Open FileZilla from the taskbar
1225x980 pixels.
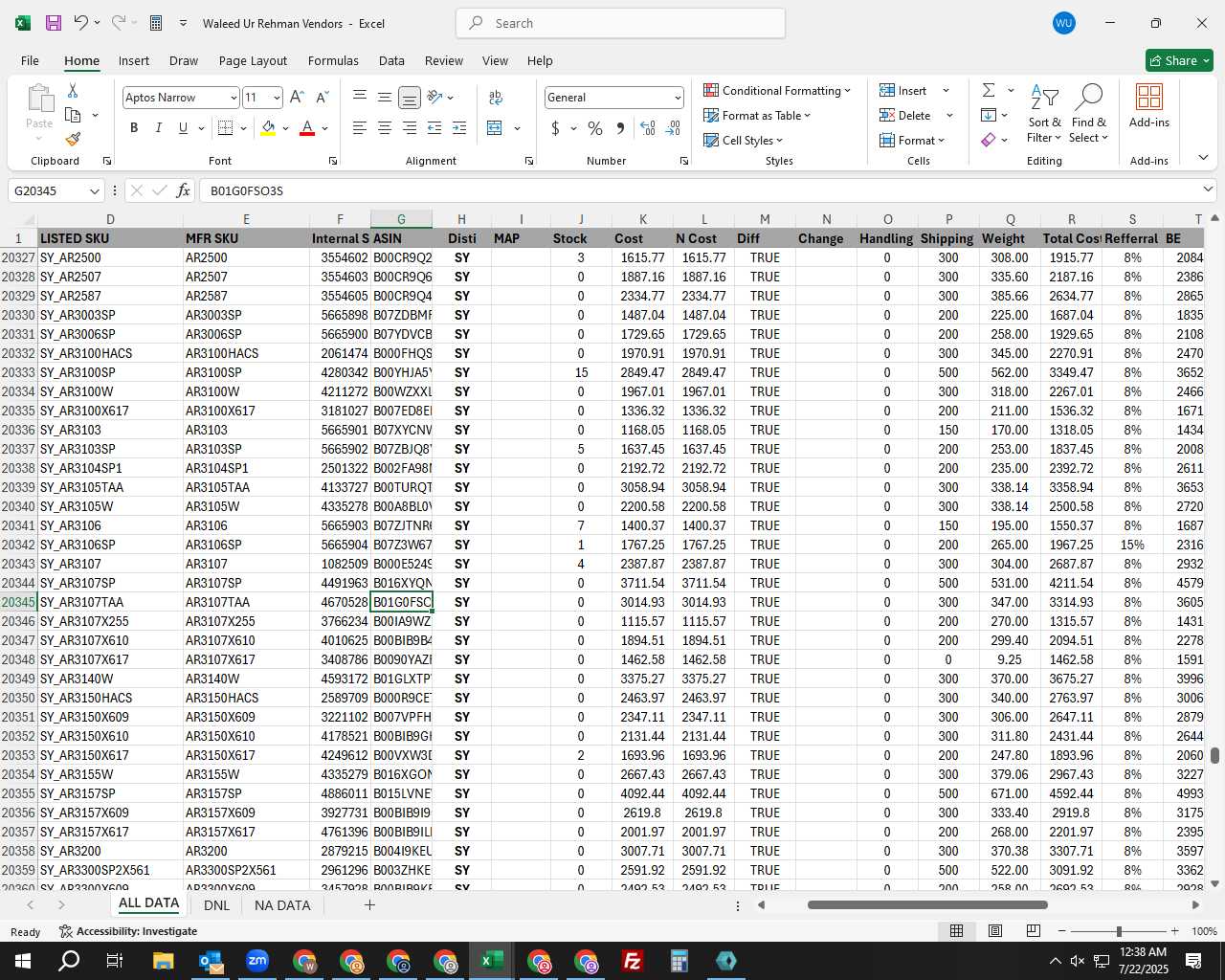632,961
